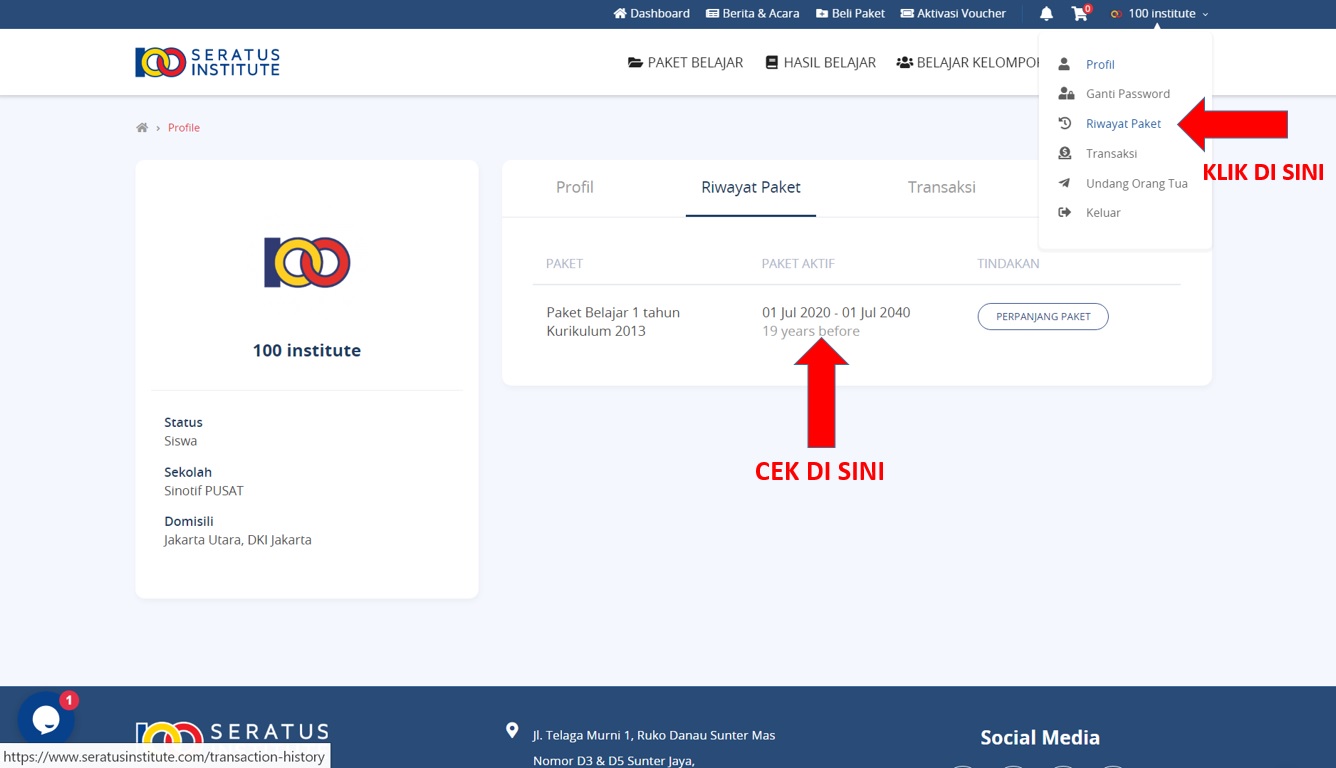Open the notification bell icon
The width and height of the screenshot is (1336, 768).
(x=1046, y=14)
